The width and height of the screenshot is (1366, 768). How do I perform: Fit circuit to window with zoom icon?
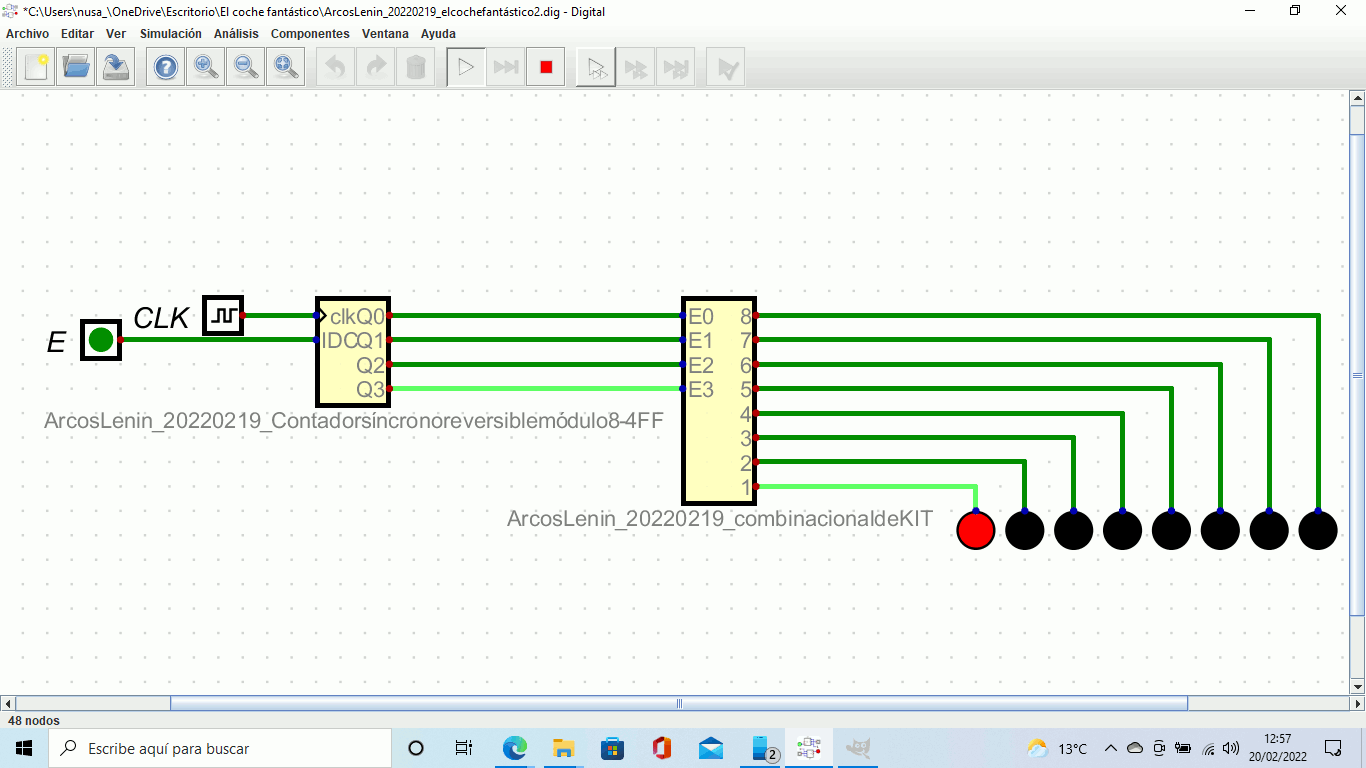click(x=286, y=68)
